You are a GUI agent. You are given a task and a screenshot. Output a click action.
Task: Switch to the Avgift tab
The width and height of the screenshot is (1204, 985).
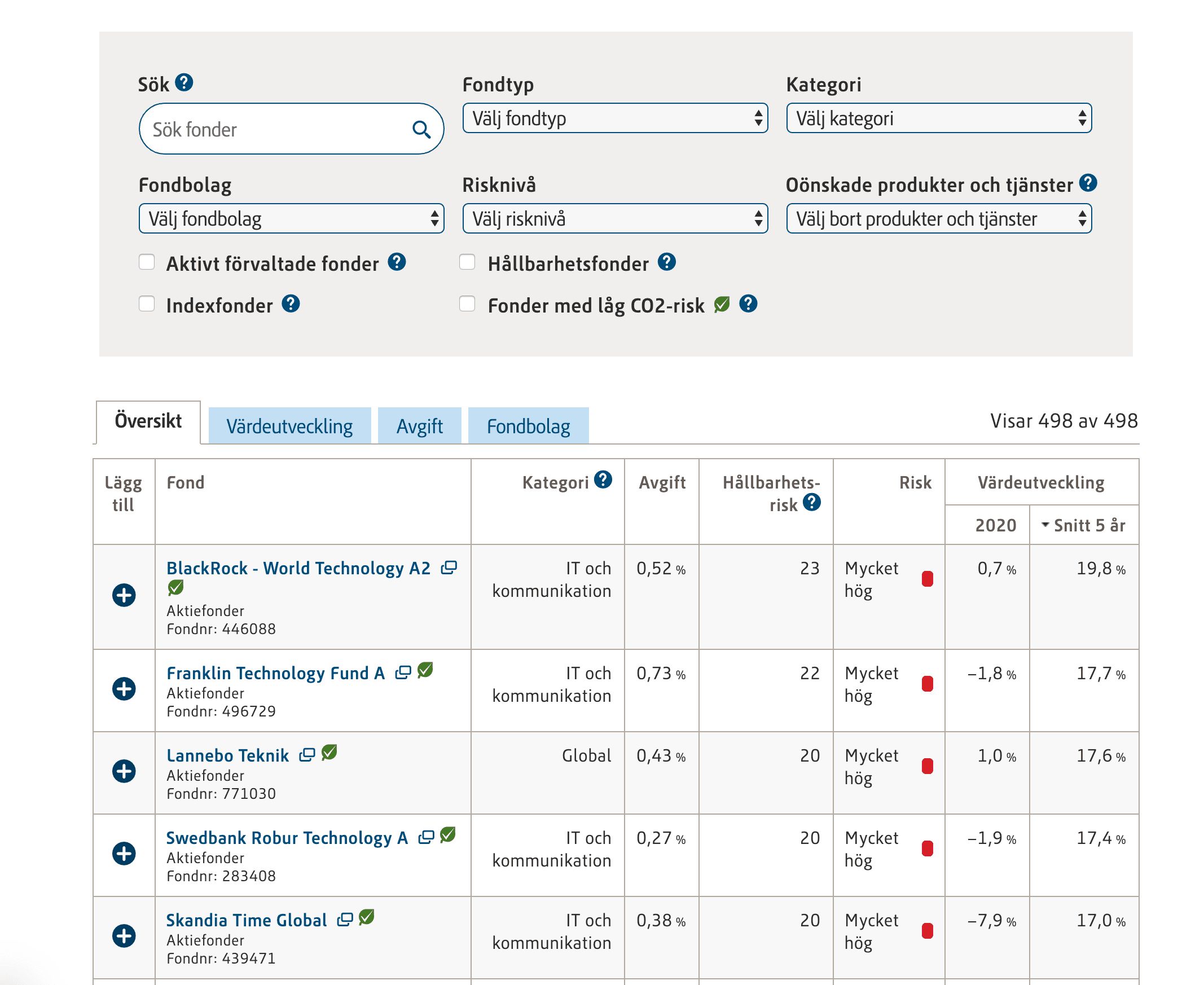pyautogui.click(x=419, y=425)
